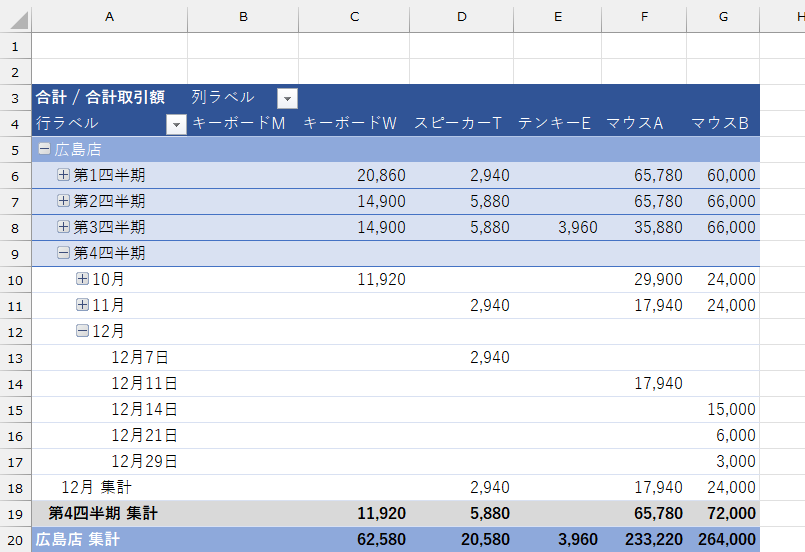
Task: Expand the 第3四半期 row
Action: pos(64,227)
